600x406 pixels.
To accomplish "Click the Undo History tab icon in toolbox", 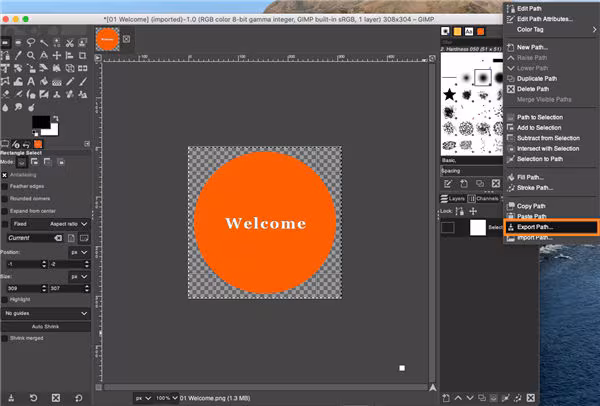I will tap(26, 144).
